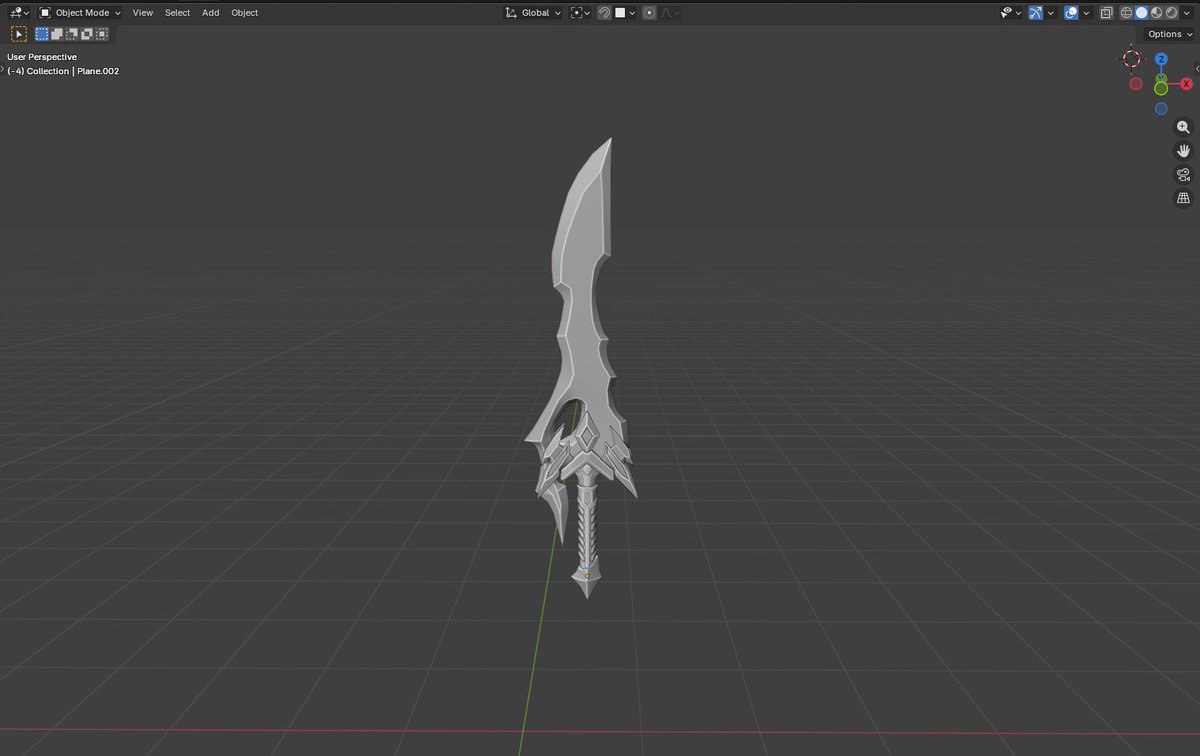Toggle proportional editing
Image resolution: width=1200 pixels, height=756 pixels.
pyautogui.click(x=649, y=13)
